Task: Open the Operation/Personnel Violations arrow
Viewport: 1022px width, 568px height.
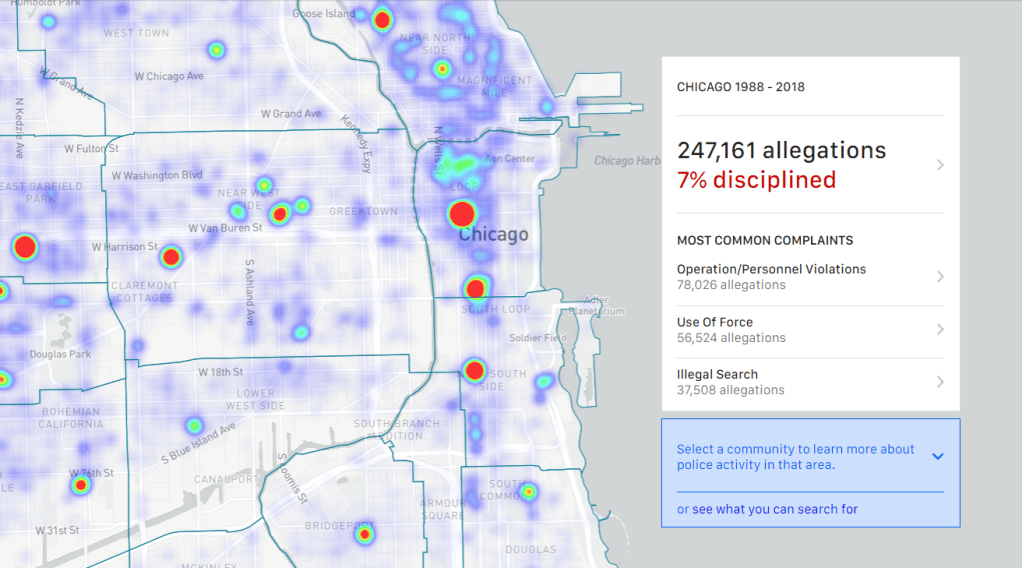Action: coord(940,277)
